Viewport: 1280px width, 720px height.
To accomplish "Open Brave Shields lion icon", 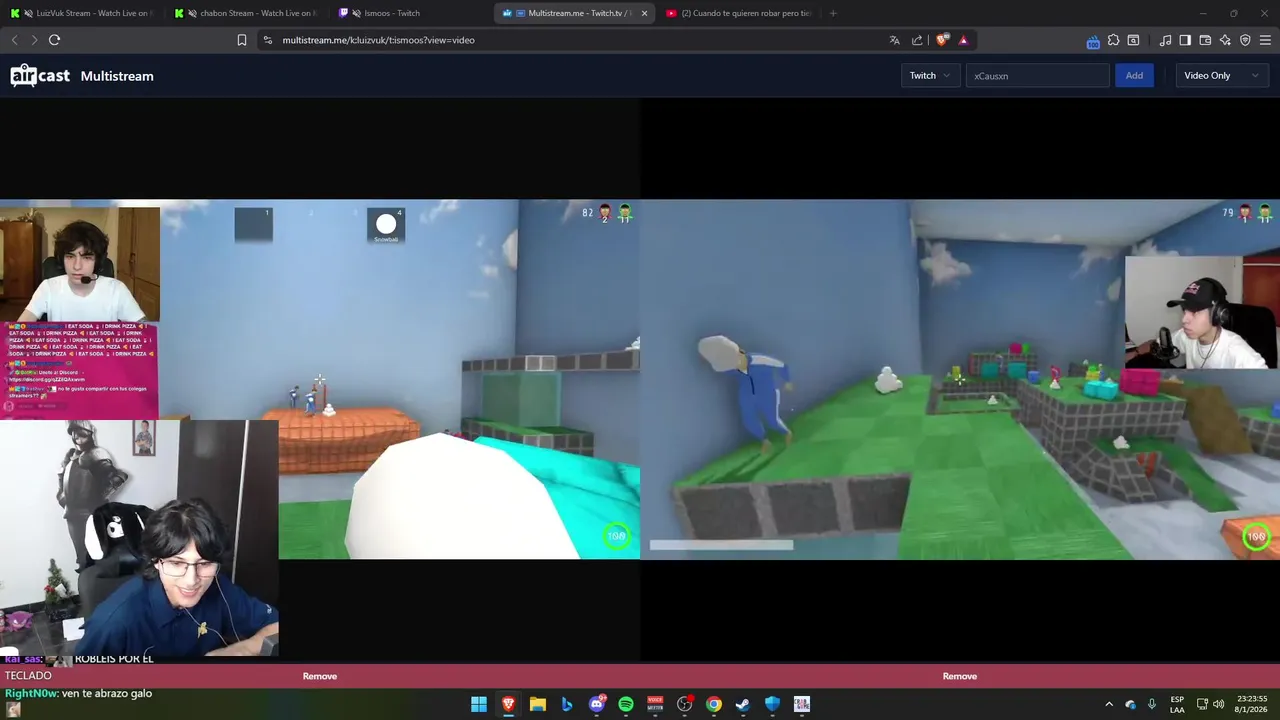I will [x=942, y=40].
